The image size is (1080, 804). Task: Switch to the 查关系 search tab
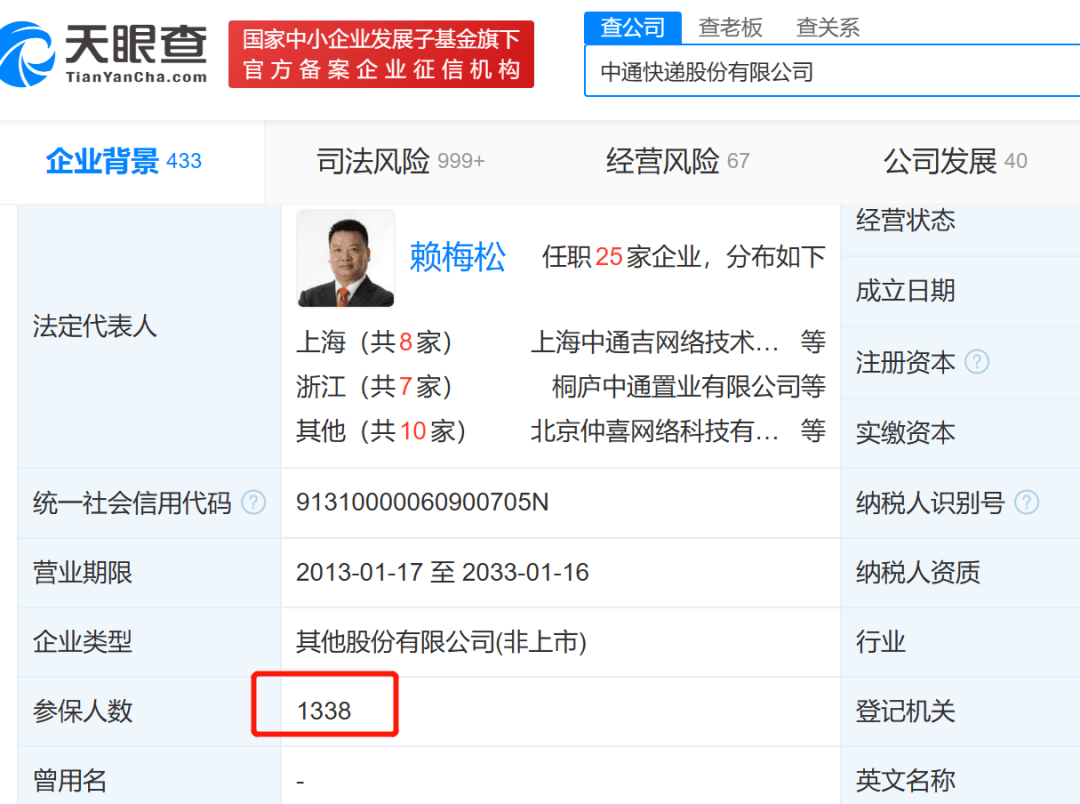click(x=827, y=28)
